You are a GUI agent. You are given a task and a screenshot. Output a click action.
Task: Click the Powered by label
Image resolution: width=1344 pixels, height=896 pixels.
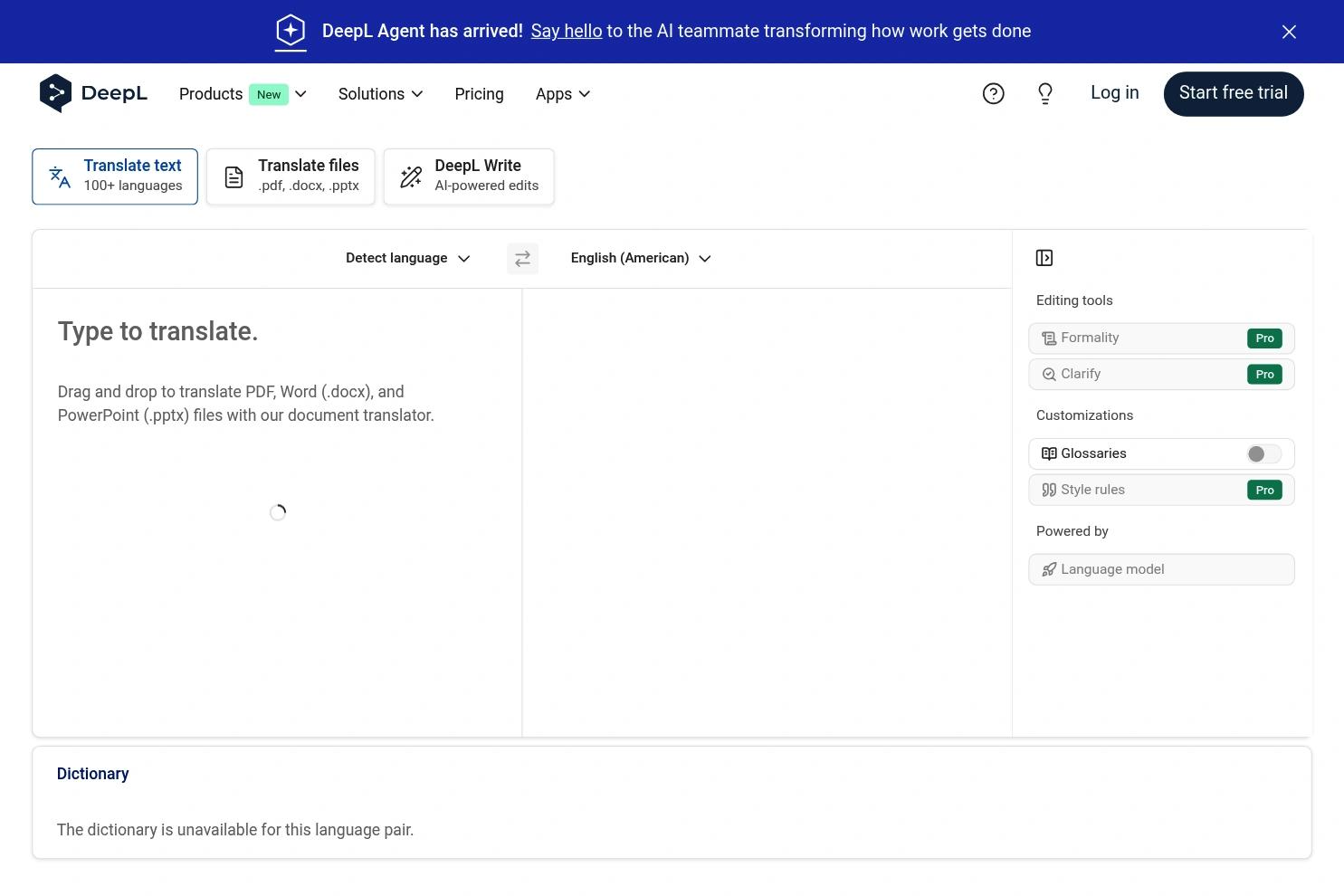click(x=1072, y=531)
